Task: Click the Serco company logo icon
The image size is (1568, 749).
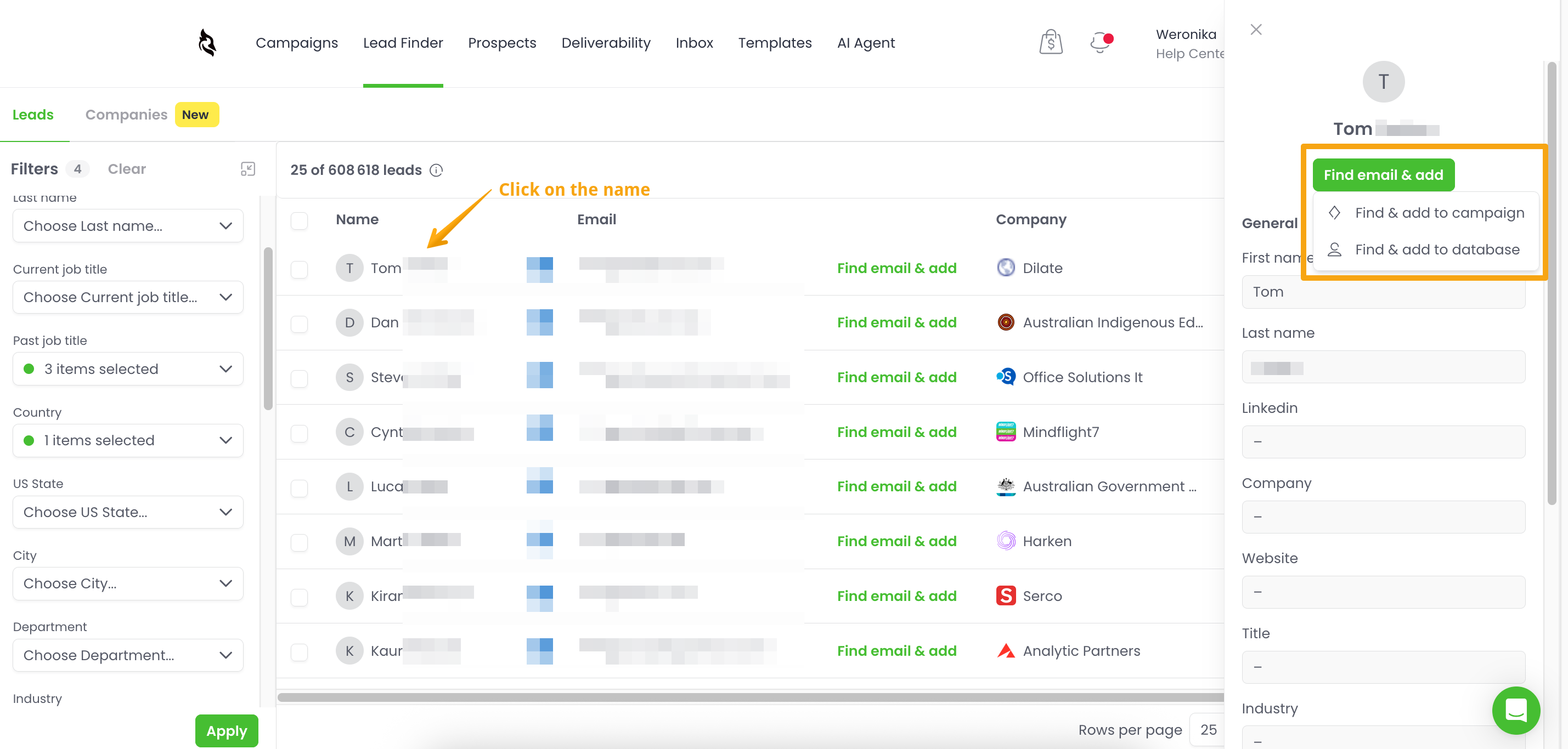Action: click(1006, 595)
